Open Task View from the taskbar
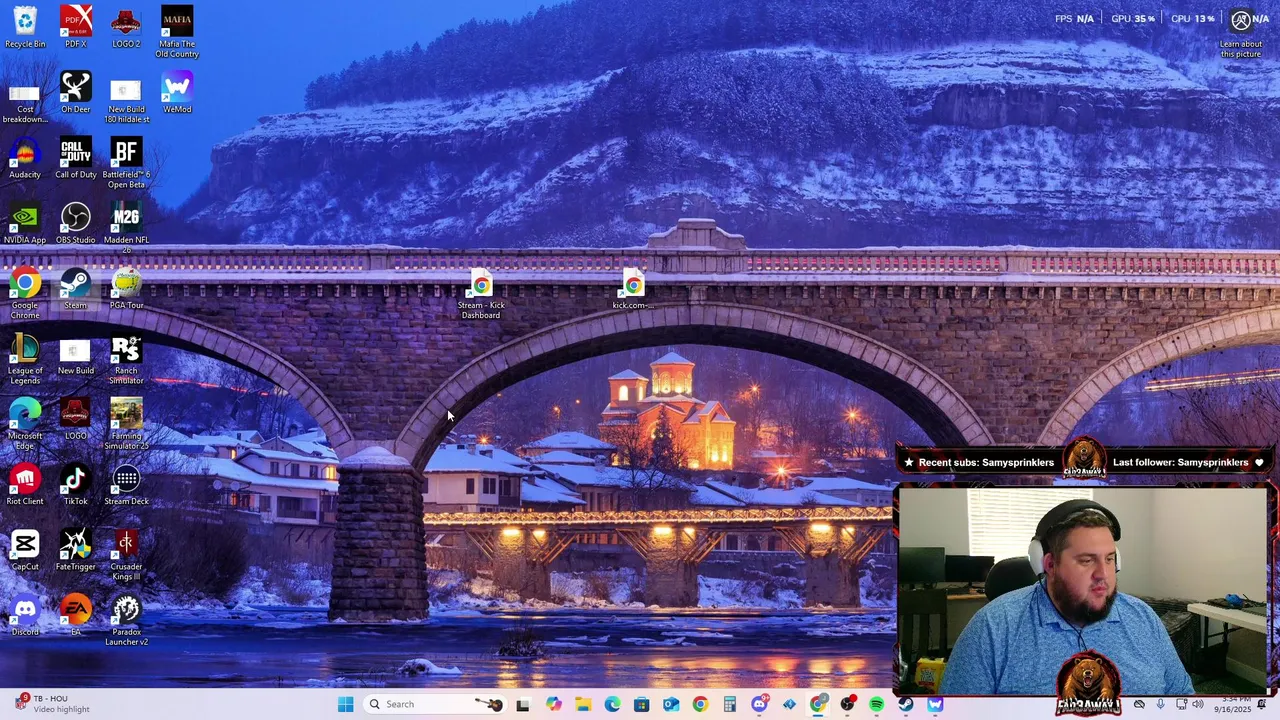 (x=522, y=704)
